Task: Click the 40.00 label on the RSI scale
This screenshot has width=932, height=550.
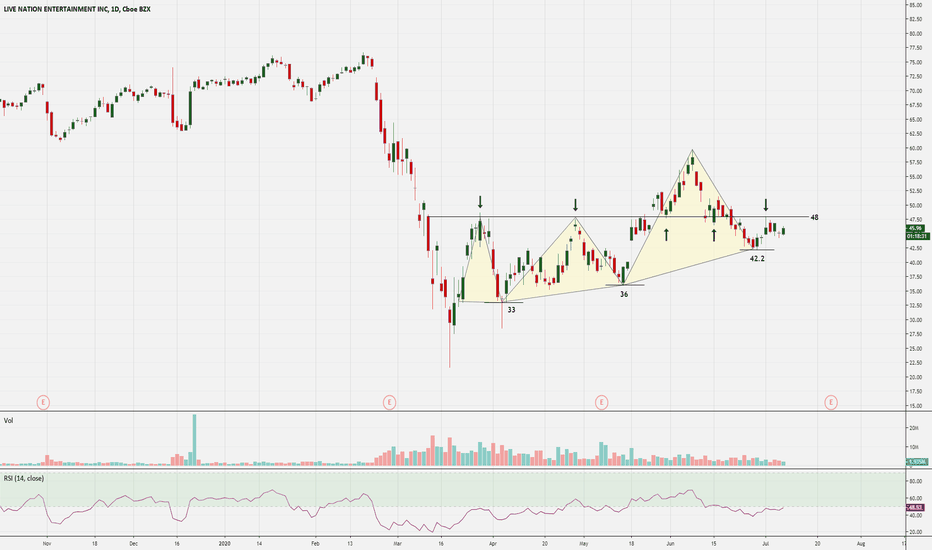Action: [915, 516]
